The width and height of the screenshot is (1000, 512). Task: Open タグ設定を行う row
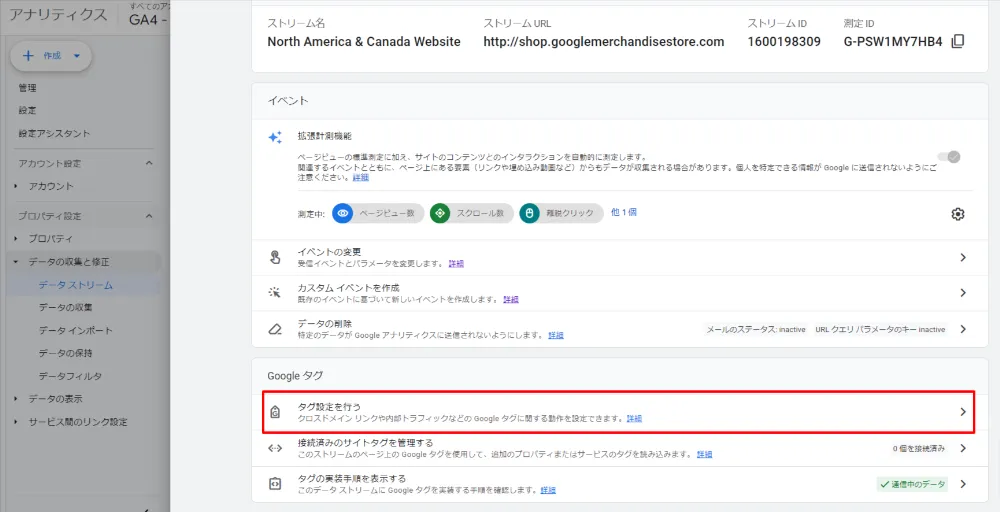tap(620, 412)
